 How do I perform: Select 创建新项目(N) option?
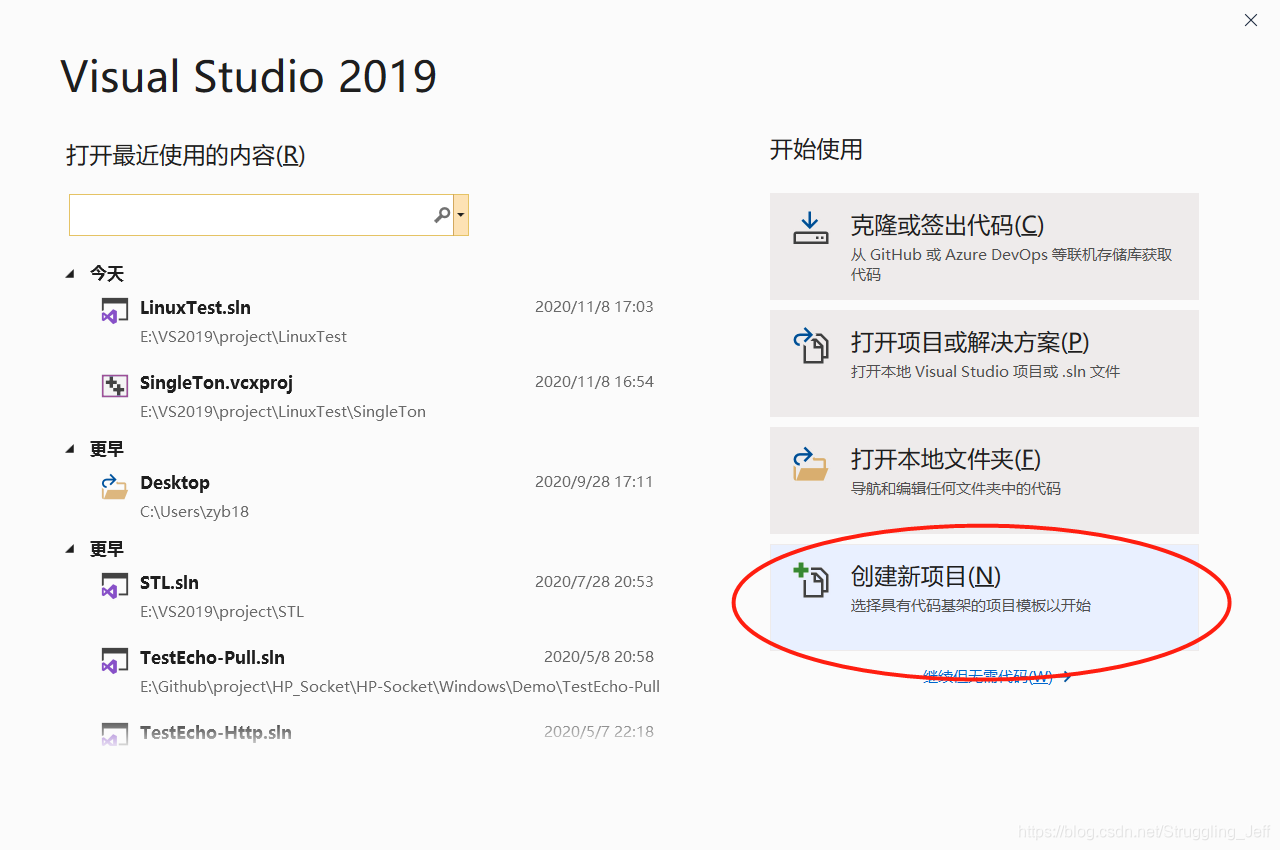tap(984, 598)
